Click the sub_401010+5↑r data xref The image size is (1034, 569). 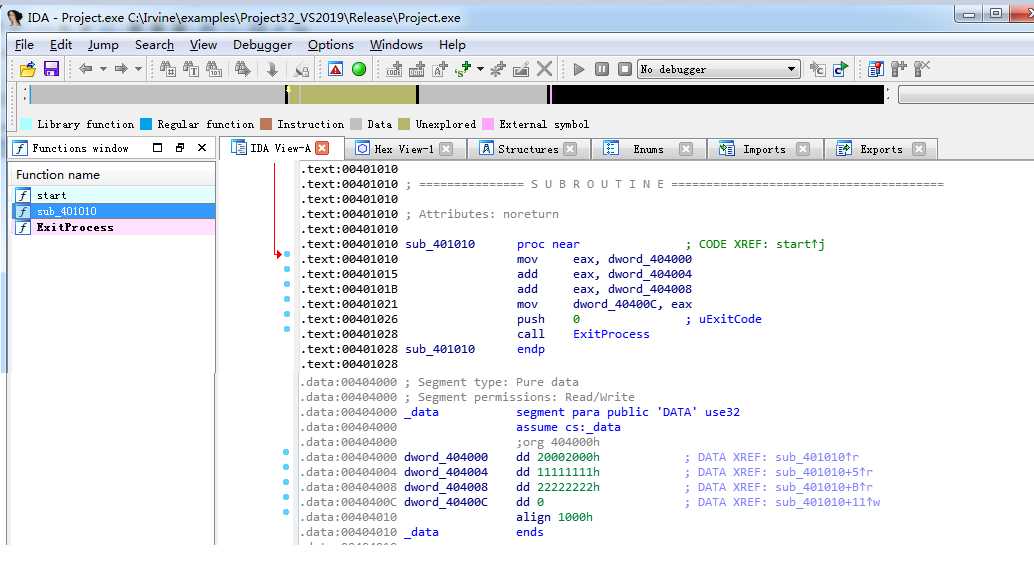(x=824, y=472)
